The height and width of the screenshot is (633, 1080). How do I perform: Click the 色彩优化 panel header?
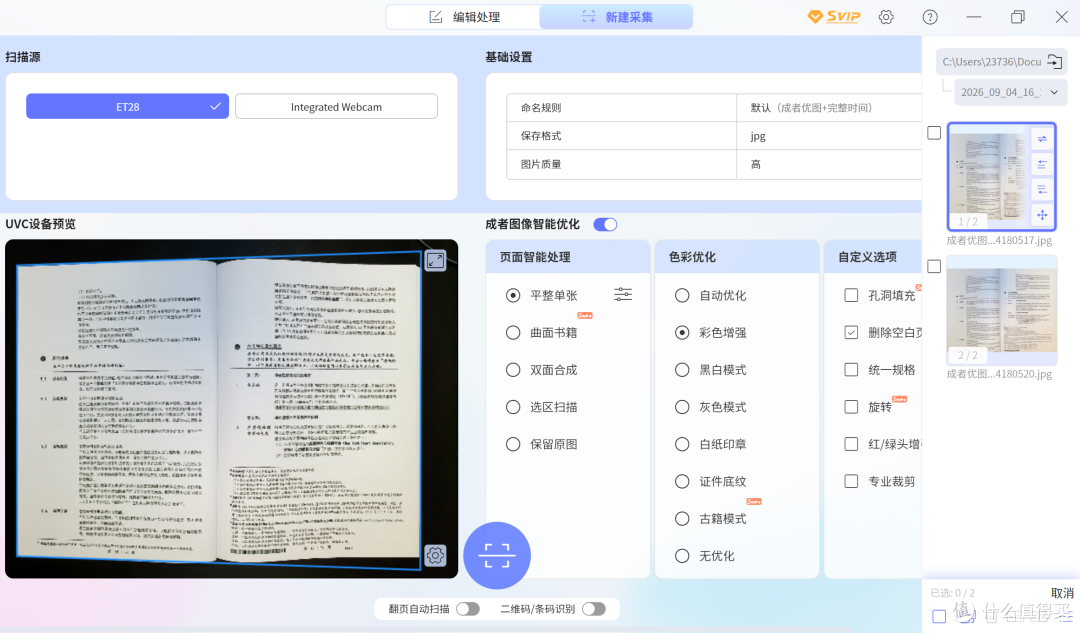[x=737, y=257]
